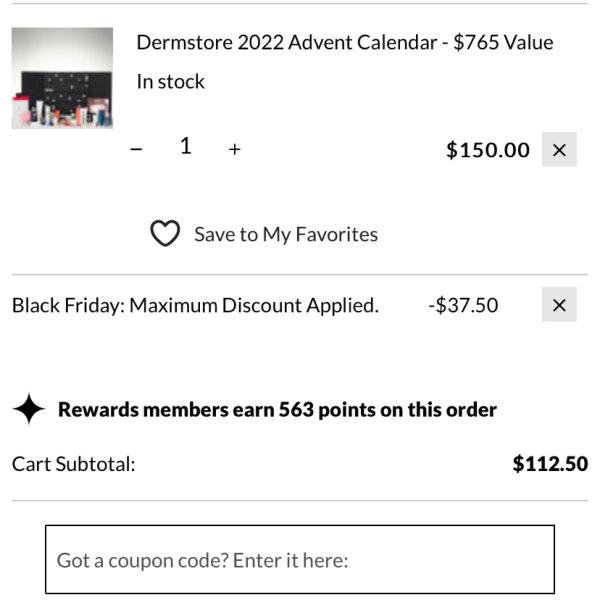Click the $150.00 item price
The image size is (600, 600).
coord(488,150)
